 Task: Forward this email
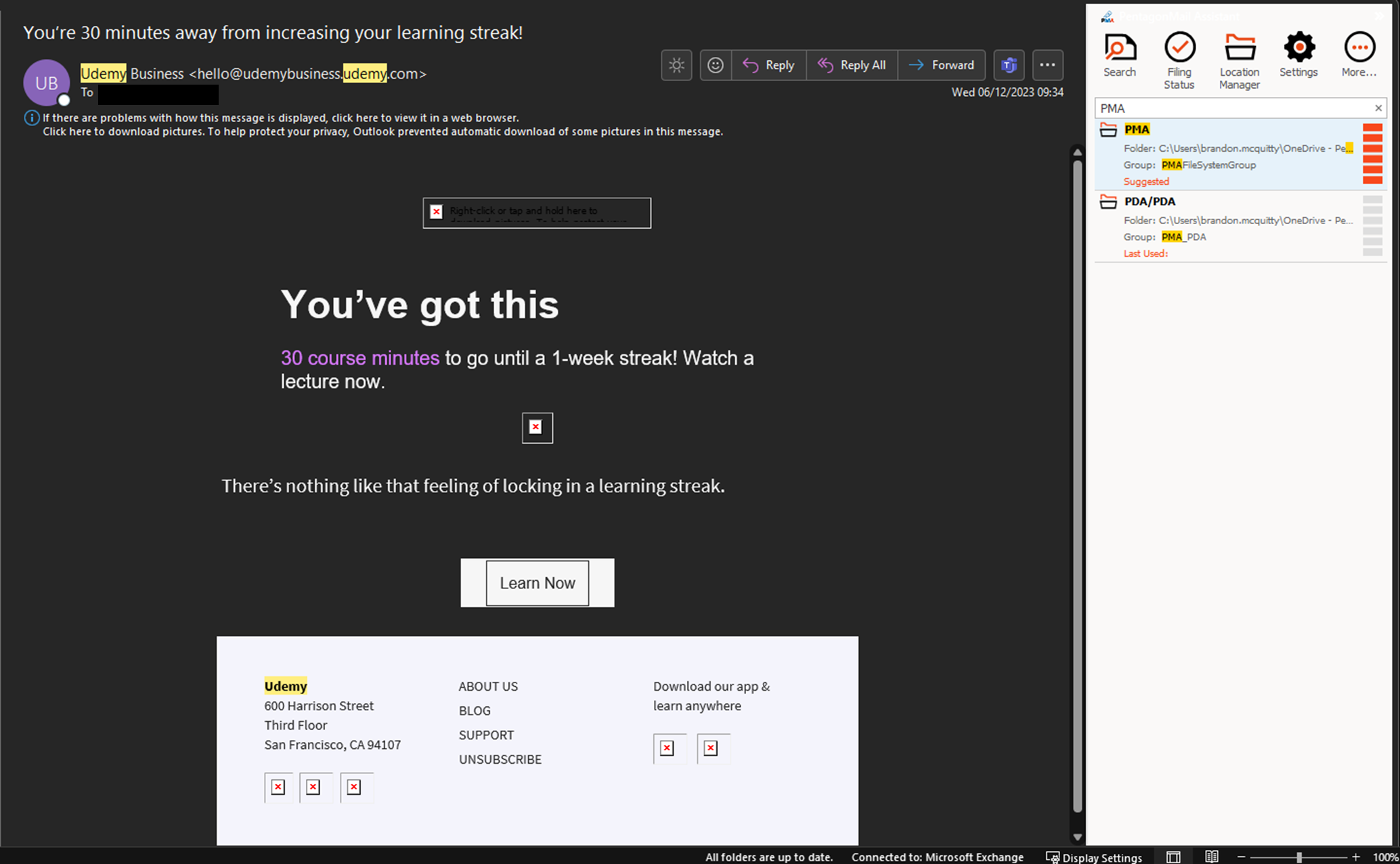(x=941, y=65)
